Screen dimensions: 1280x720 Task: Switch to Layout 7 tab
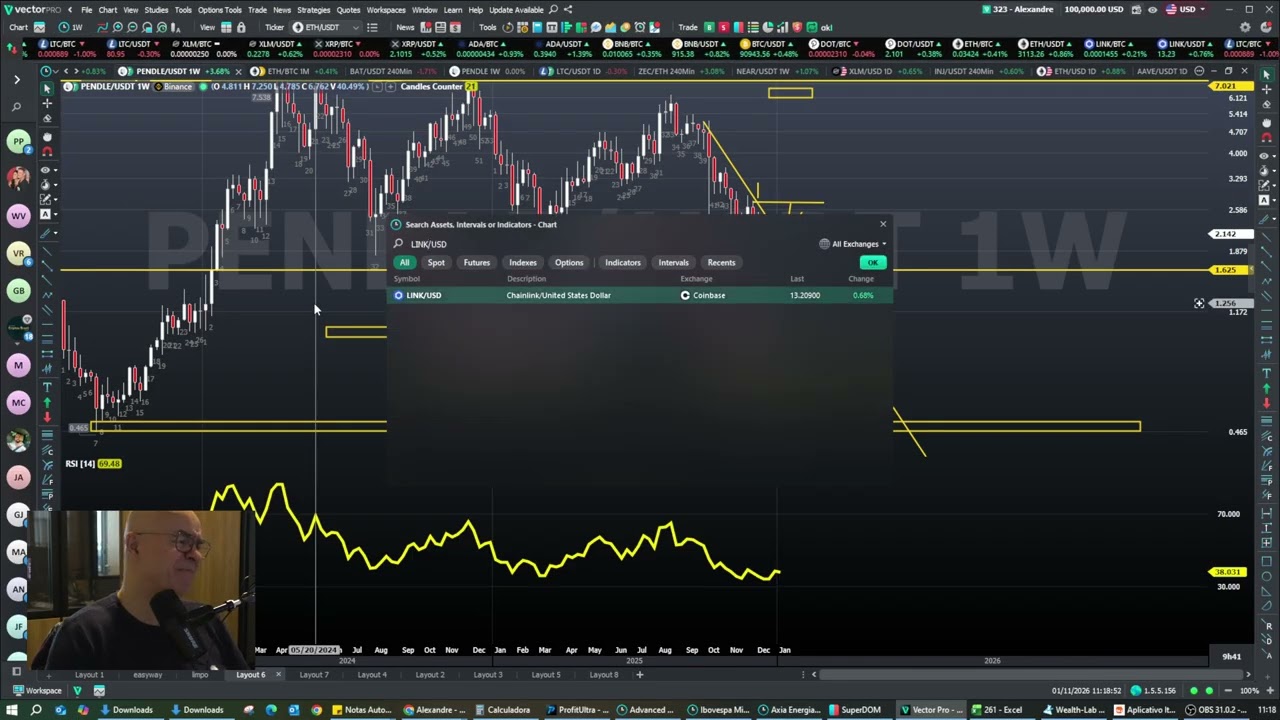[314, 675]
